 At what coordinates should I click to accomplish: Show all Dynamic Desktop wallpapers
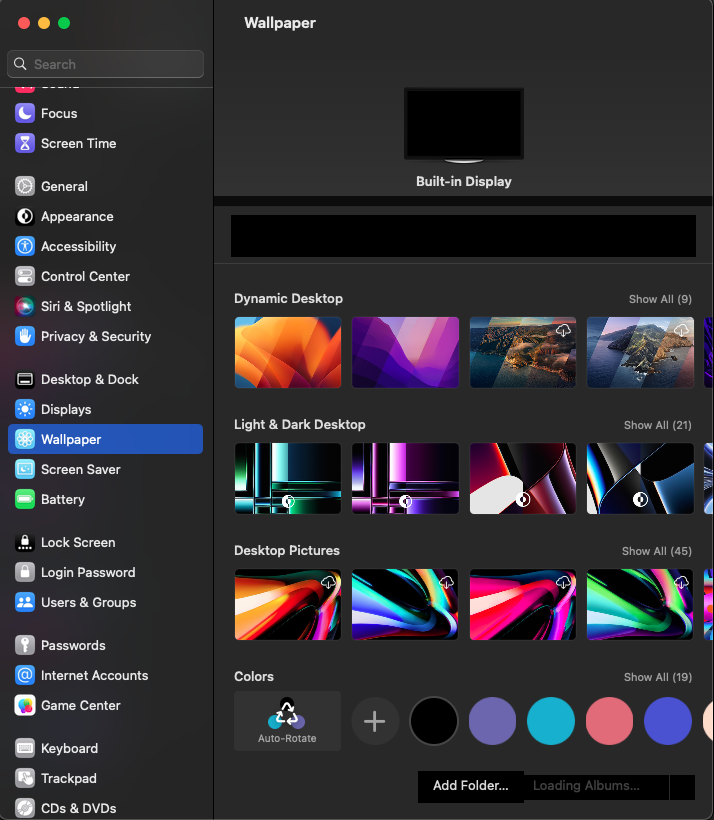click(x=659, y=299)
